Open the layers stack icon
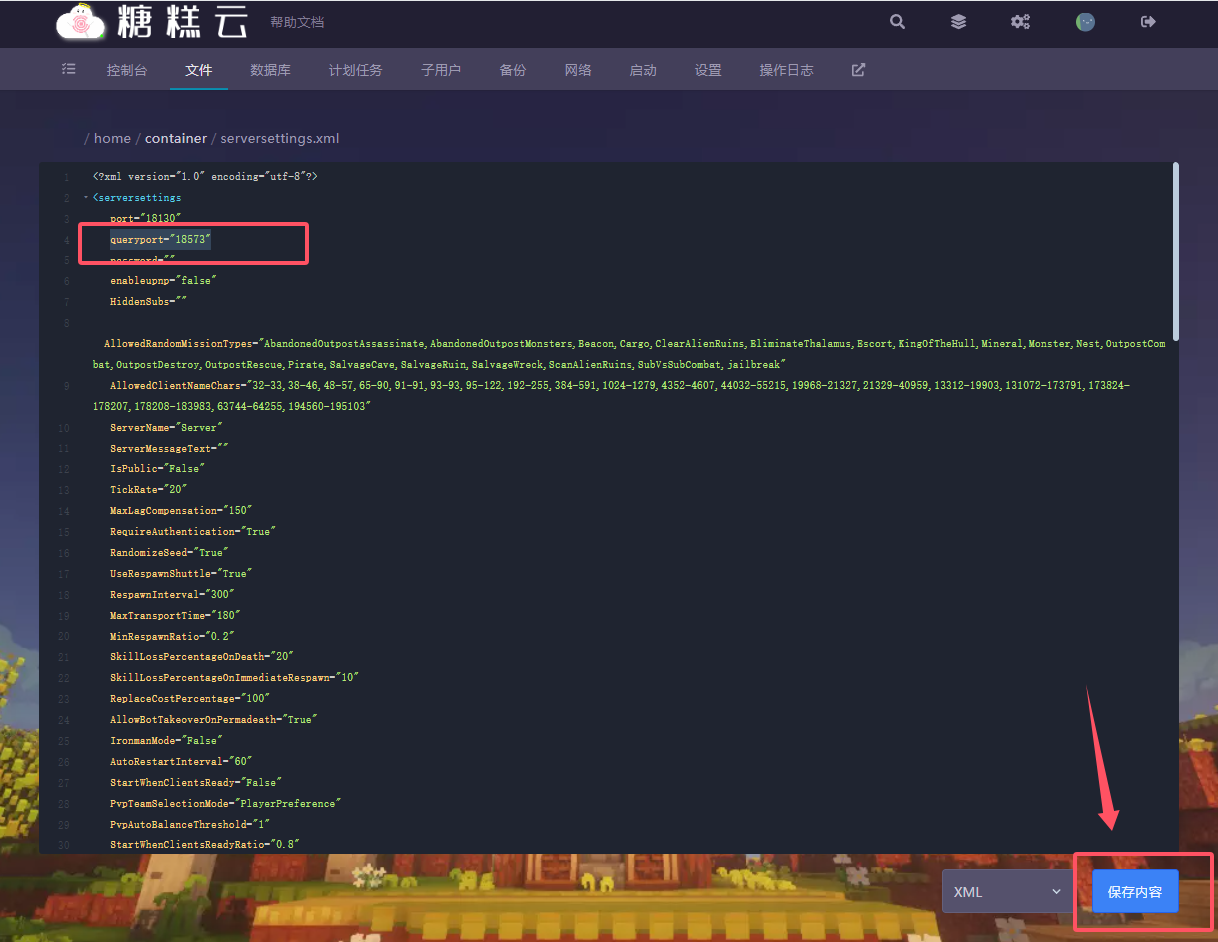 [x=958, y=22]
